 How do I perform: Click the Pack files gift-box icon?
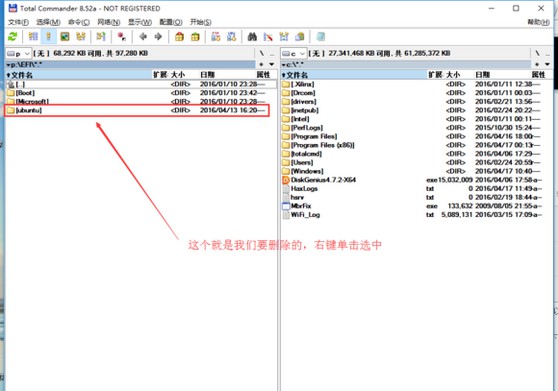coord(179,36)
